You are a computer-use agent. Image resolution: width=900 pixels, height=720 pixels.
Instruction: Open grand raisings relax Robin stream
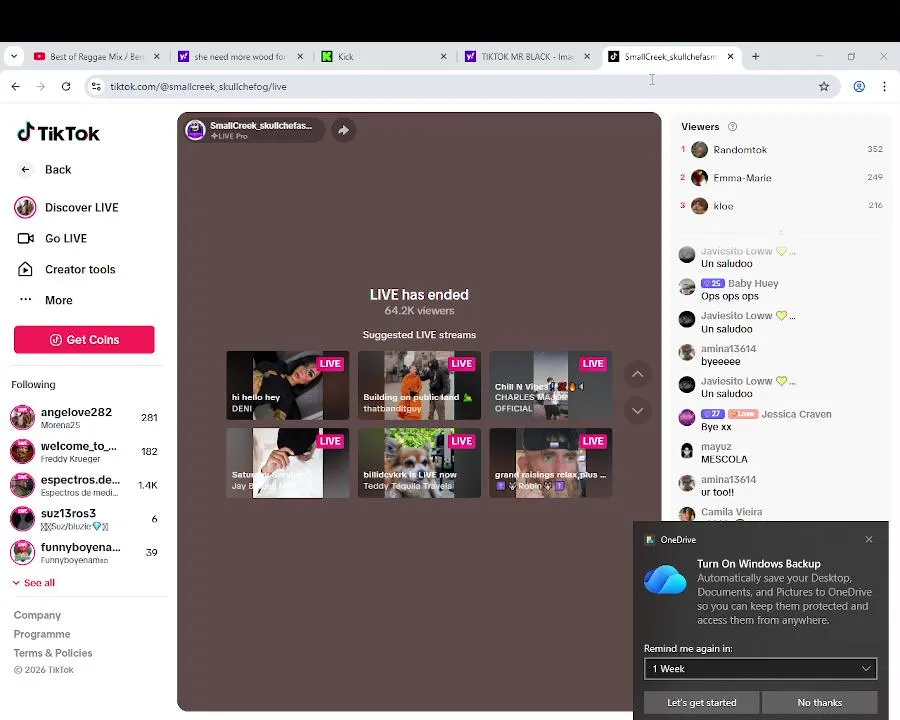pyautogui.click(x=550, y=463)
